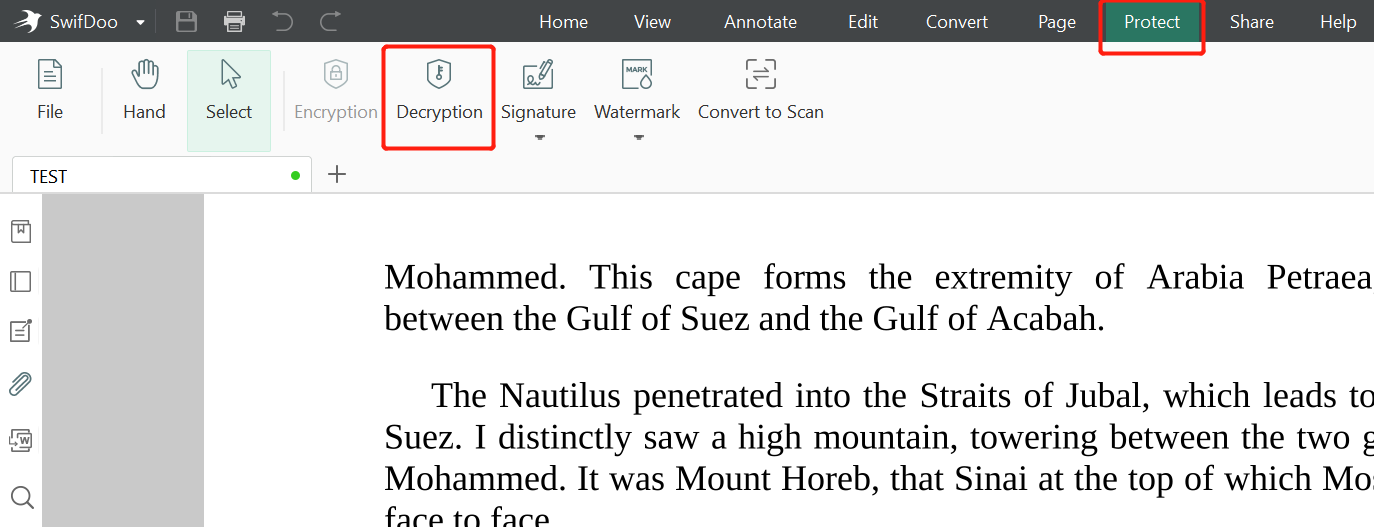Add a new tab with plus icon
The width and height of the screenshot is (1374, 527).
[337, 174]
